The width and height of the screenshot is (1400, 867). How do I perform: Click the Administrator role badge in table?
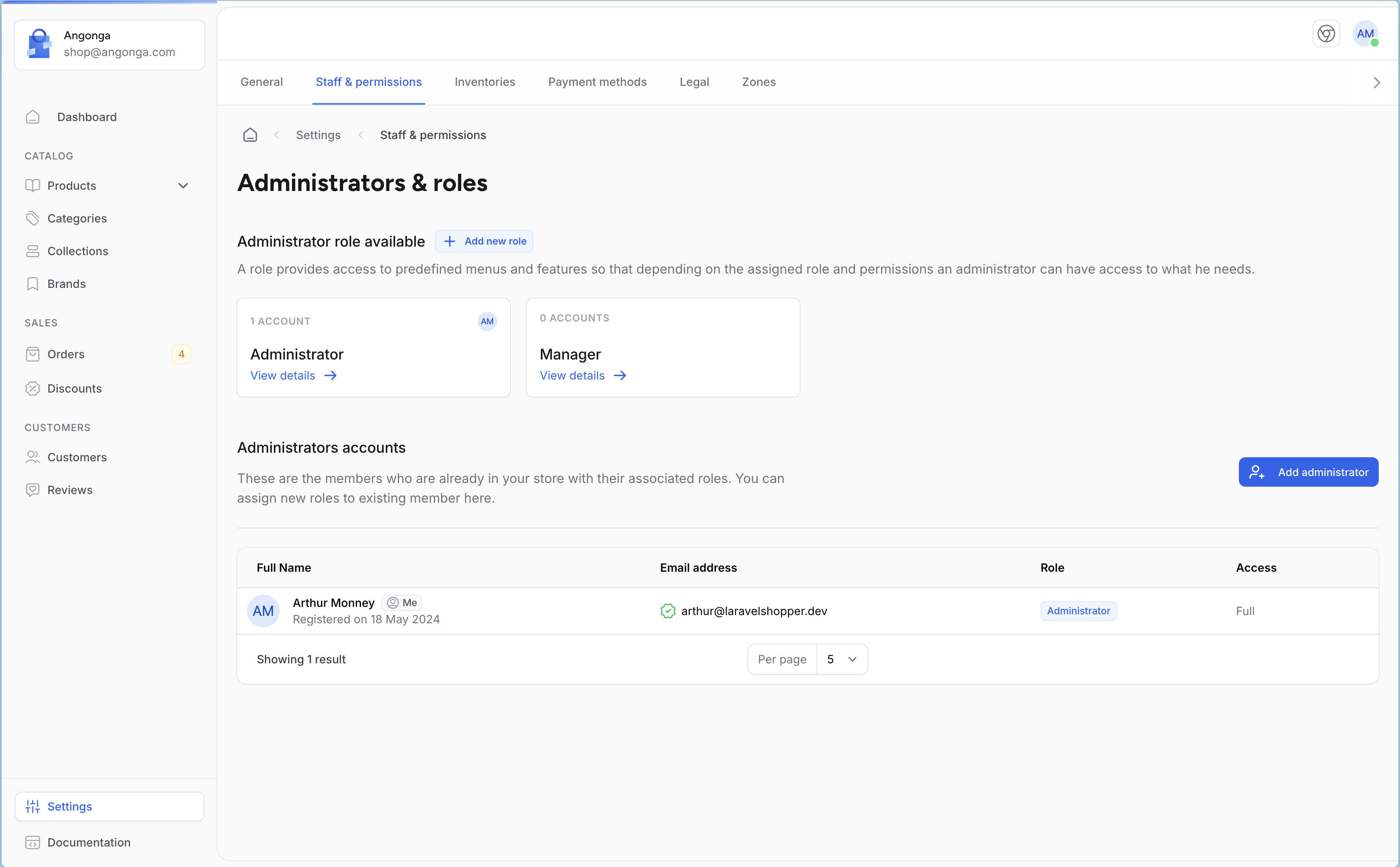[1078, 611]
